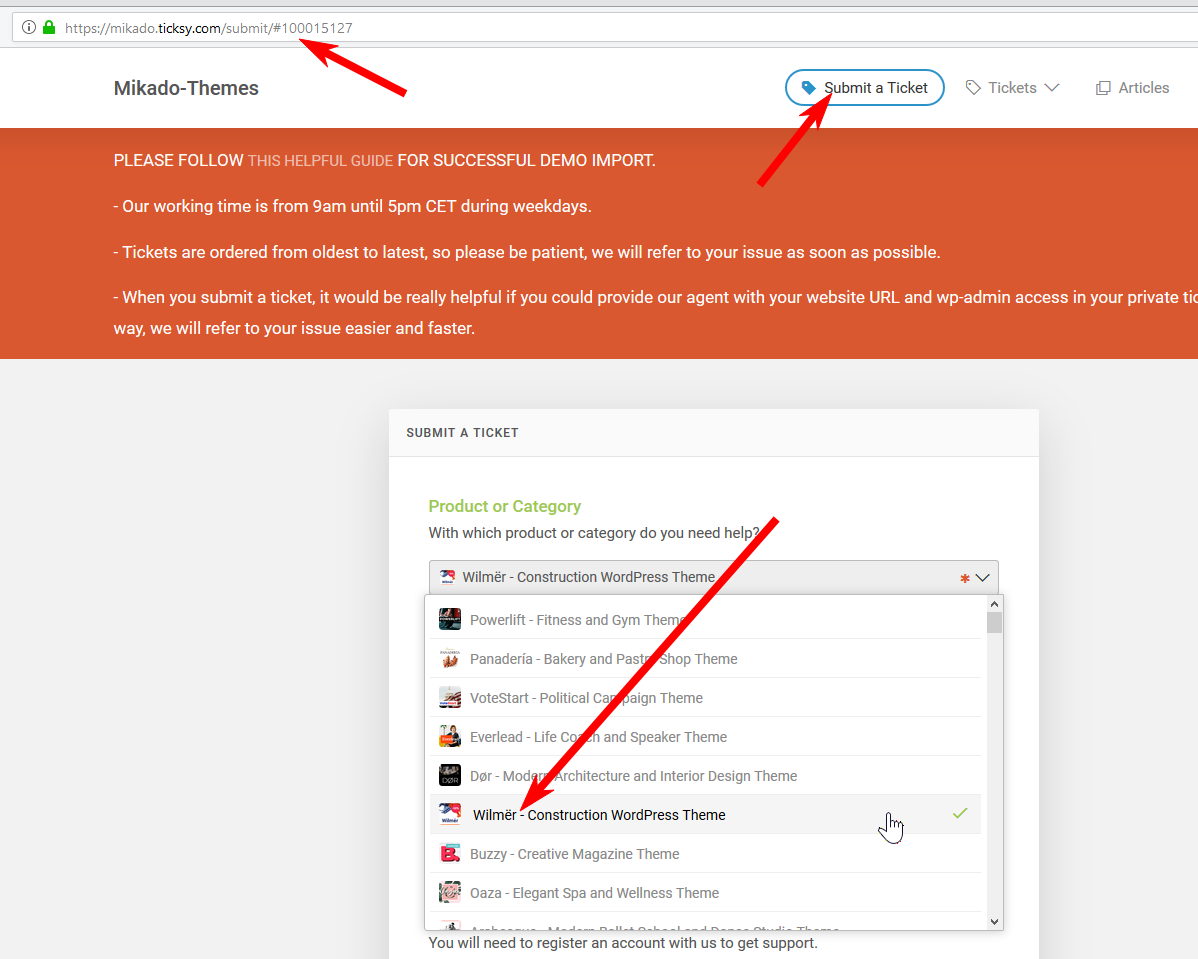Select Wilmër - Construction WordPress Theme in list
Image resolution: width=1198 pixels, height=959 pixels.
(x=704, y=815)
